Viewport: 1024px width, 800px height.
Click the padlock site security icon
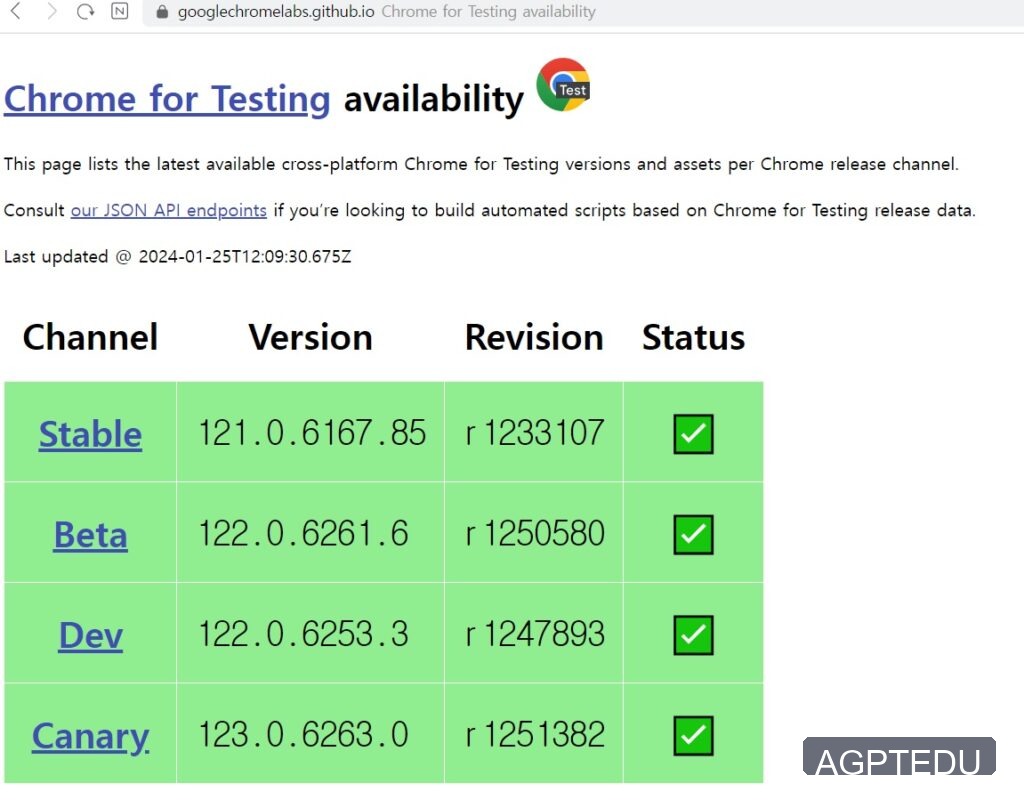pyautogui.click(x=163, y=12)
